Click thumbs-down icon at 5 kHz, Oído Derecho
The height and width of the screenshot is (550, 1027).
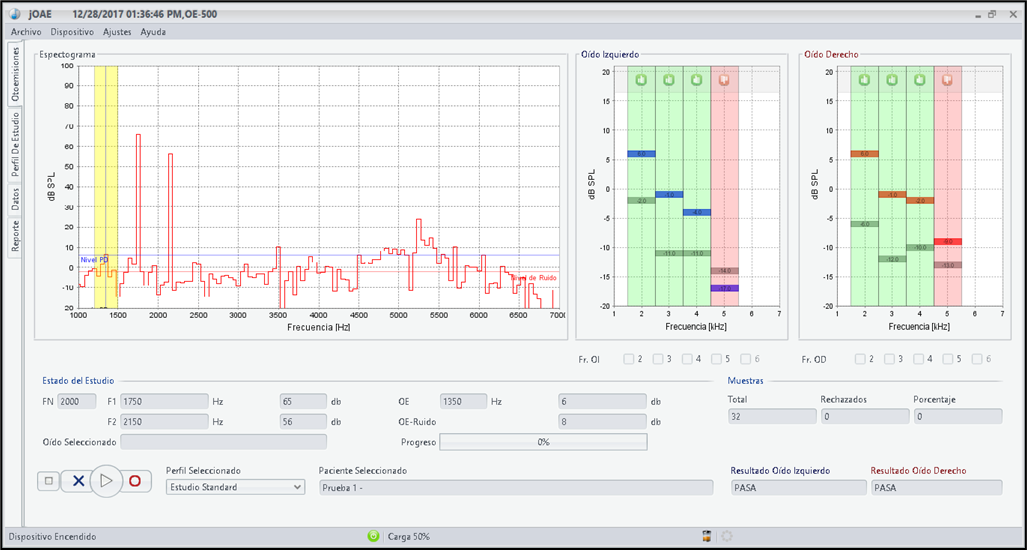point(947,80)
